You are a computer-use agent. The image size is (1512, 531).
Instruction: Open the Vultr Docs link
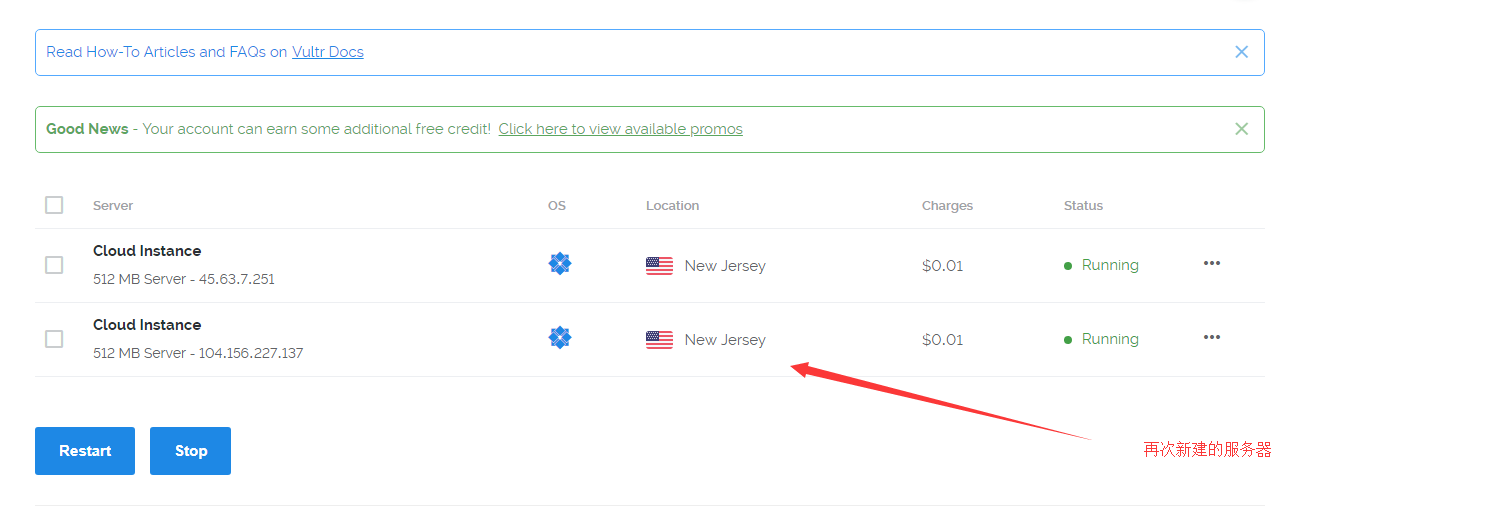[x=328, y=52]
